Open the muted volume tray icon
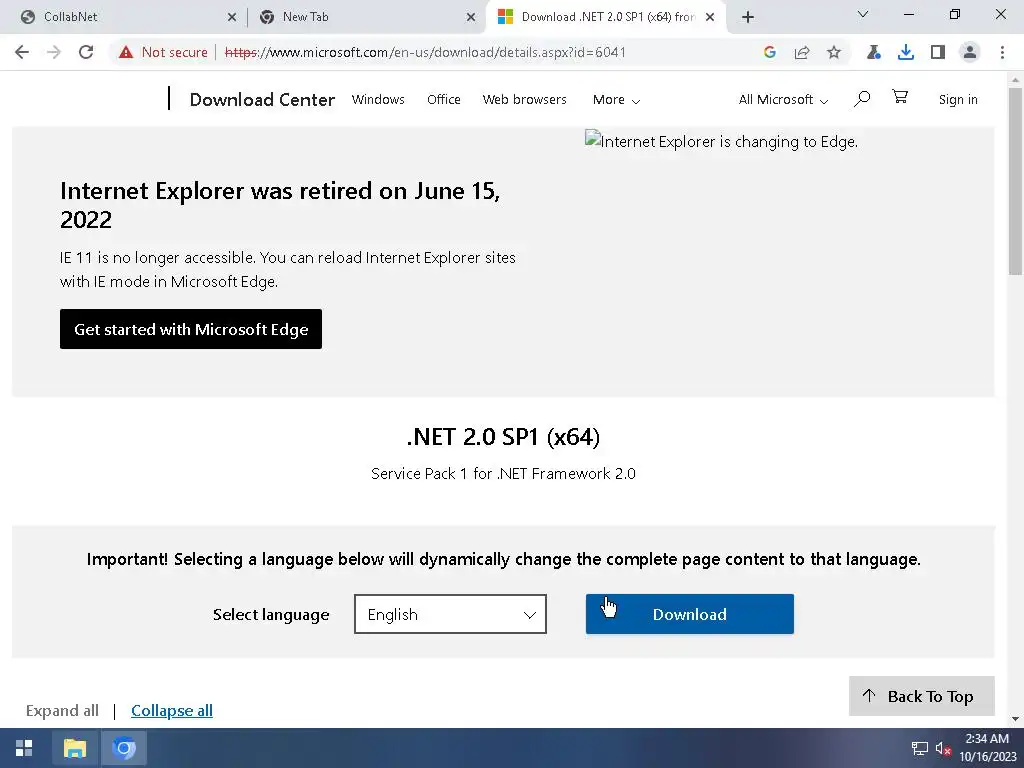Image resolution: width=1024 pixels, height=768 pixels. (x=942, y=748)
